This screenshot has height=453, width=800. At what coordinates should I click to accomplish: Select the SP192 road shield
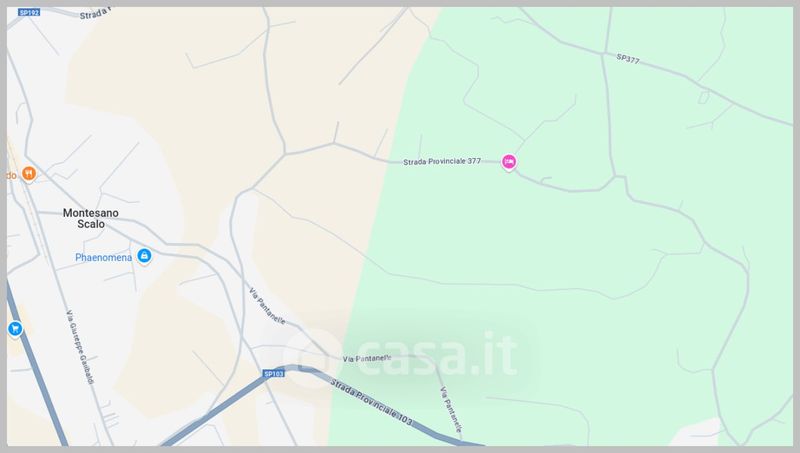pos(29,12)
